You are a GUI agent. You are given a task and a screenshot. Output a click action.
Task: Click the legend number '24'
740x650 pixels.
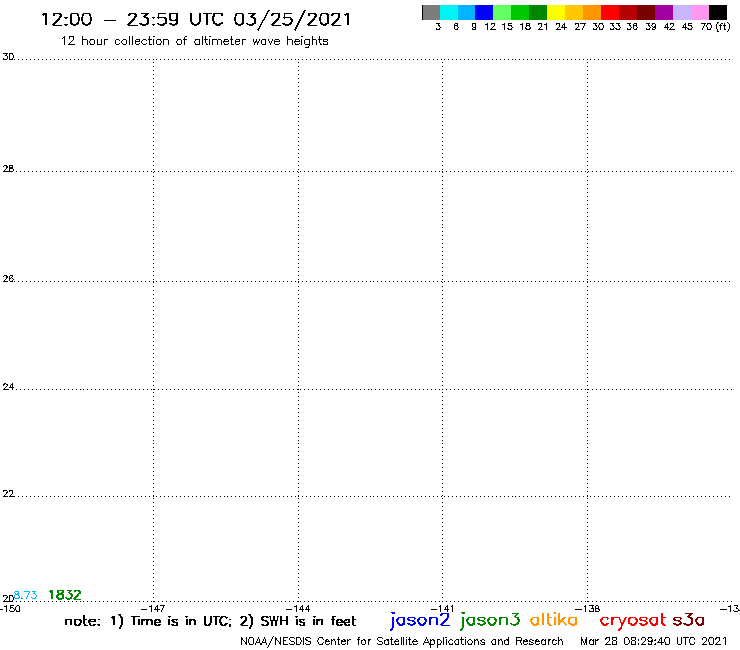(561, 27)
